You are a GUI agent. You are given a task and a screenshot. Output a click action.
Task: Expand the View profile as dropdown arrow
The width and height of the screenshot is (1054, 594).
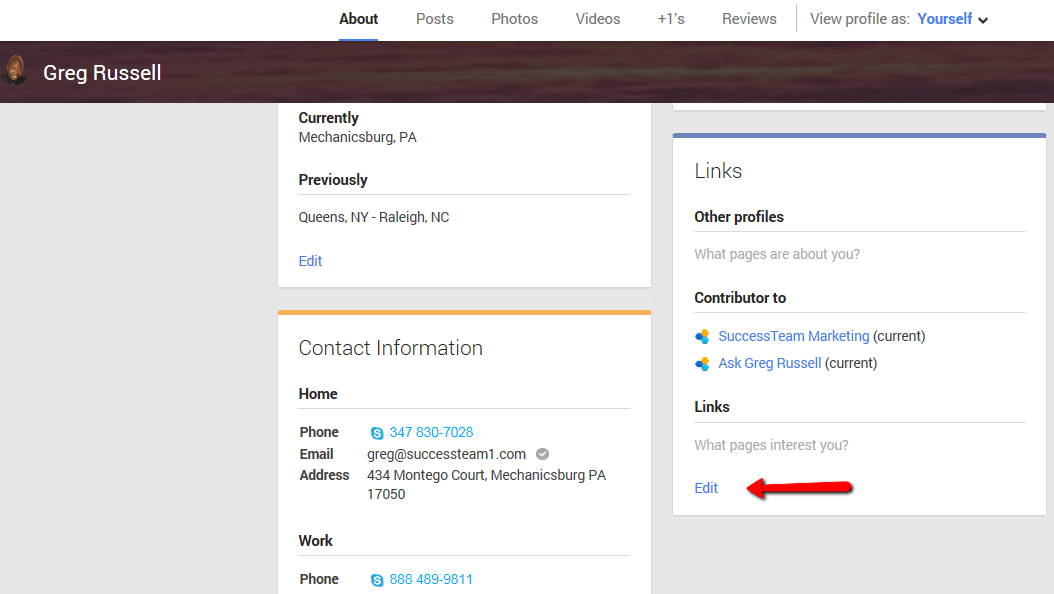(x=983, y=20)
